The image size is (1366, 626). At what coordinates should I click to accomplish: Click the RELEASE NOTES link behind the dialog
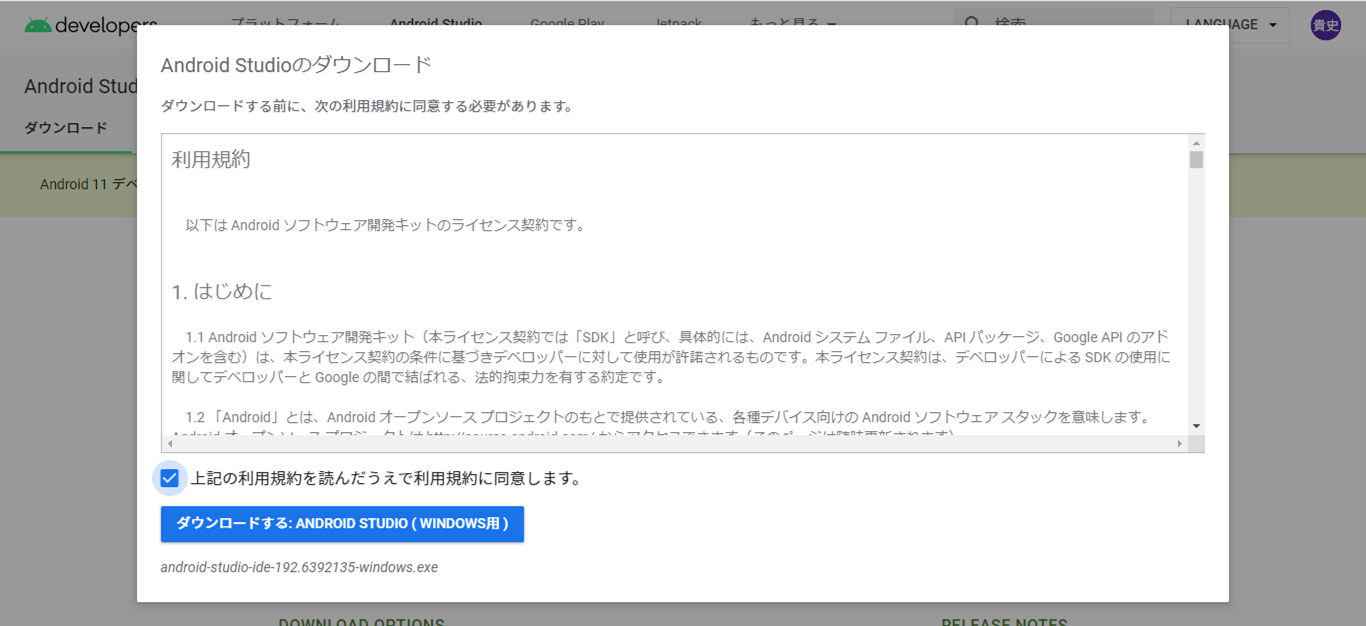tap(1004, 621)
